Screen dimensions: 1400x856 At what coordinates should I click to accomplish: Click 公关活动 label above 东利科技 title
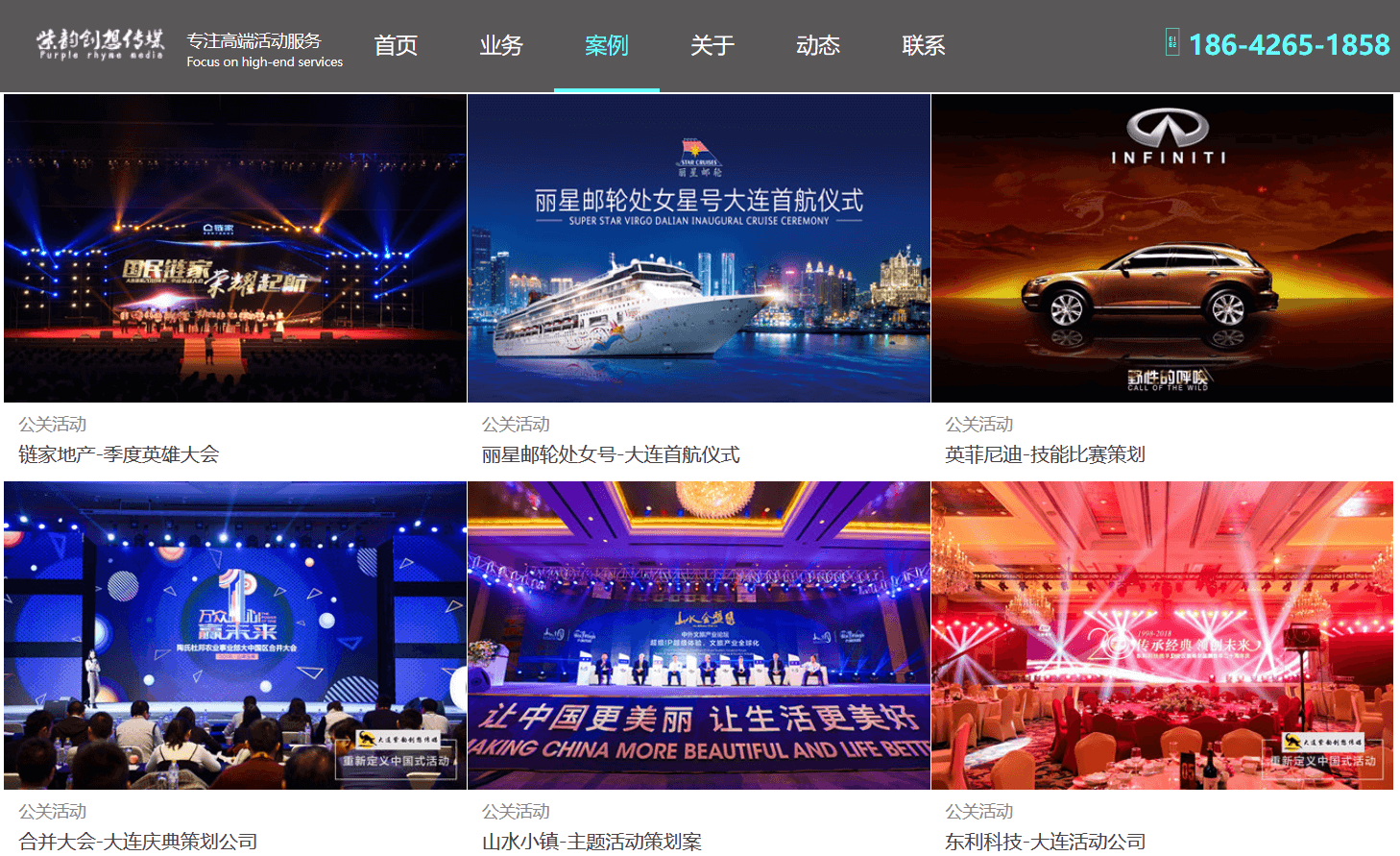(979, 811)
